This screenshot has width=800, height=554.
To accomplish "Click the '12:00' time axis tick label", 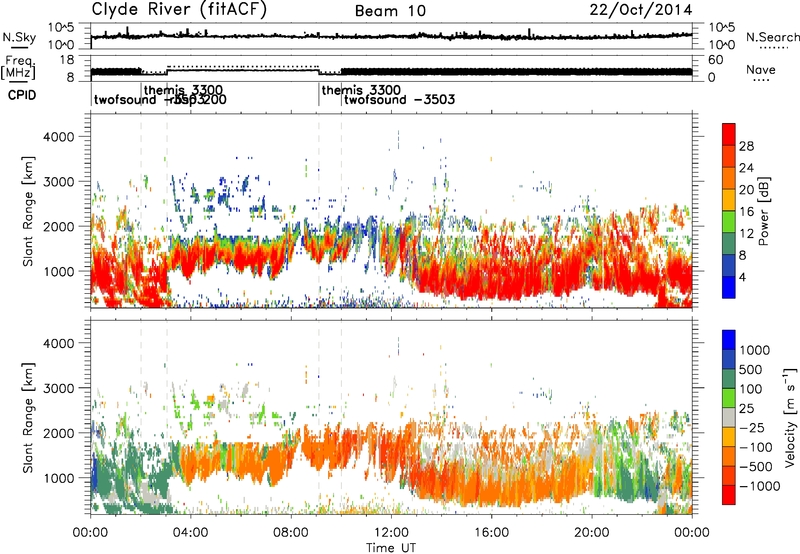I will (x=391, y=532).
